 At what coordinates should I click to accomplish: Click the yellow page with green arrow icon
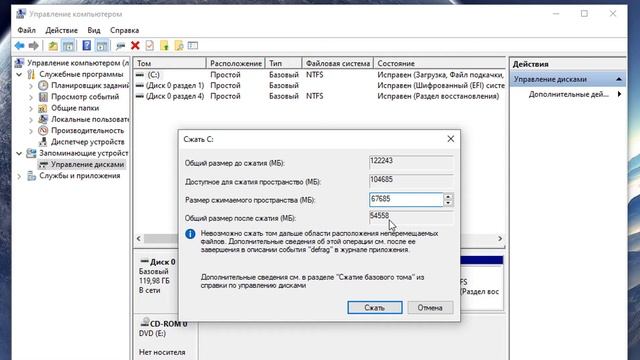[x=164, y=46]
